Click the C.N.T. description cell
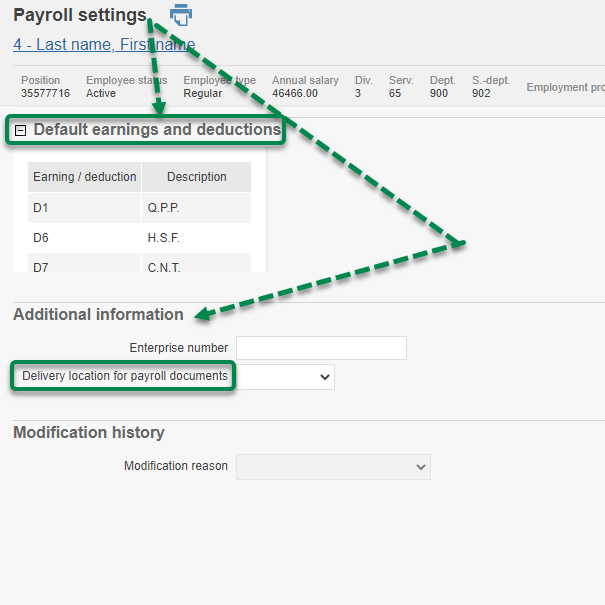The height and width of the screenshot is (605, 605). coord(164,266)
